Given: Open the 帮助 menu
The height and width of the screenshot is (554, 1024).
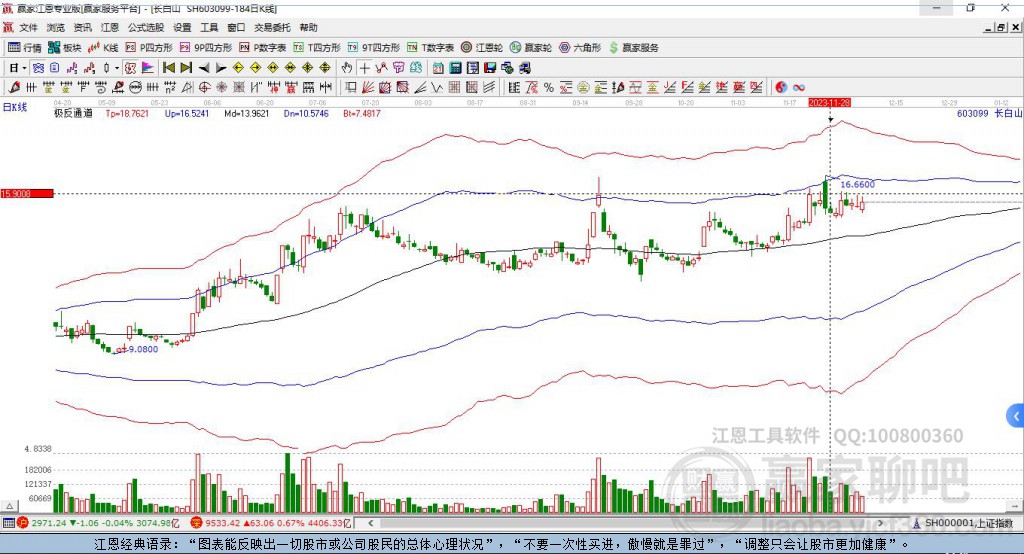Looking at the screenshot, I should coord(308,27).
